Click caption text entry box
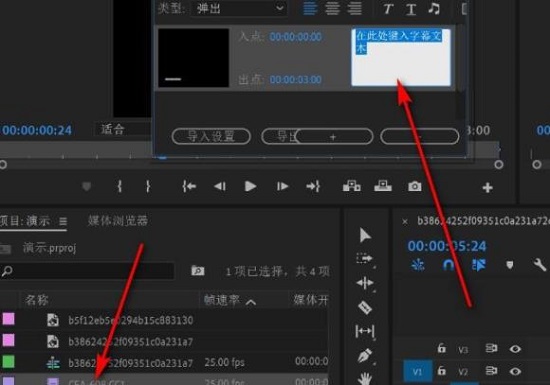Viewport: 550px width, 385px height. [x=401, y=57]
